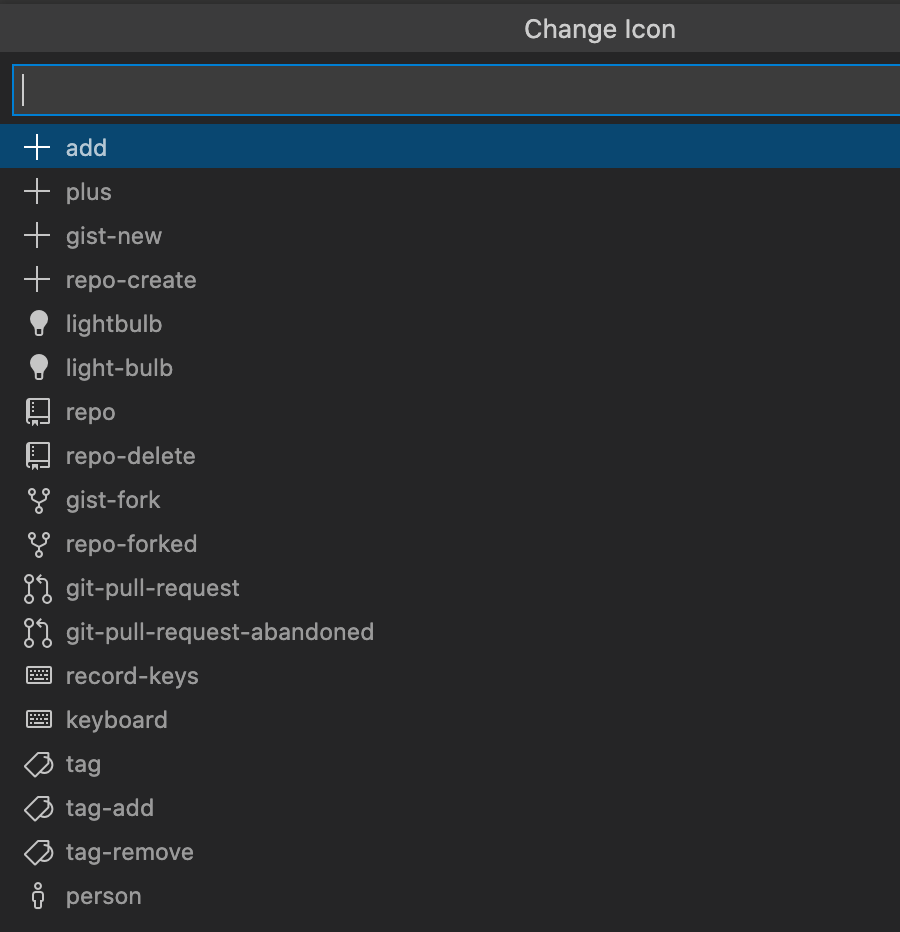Pick the tag icon
The height and width of the screenshot is (932, 900).
coord(83,764)
